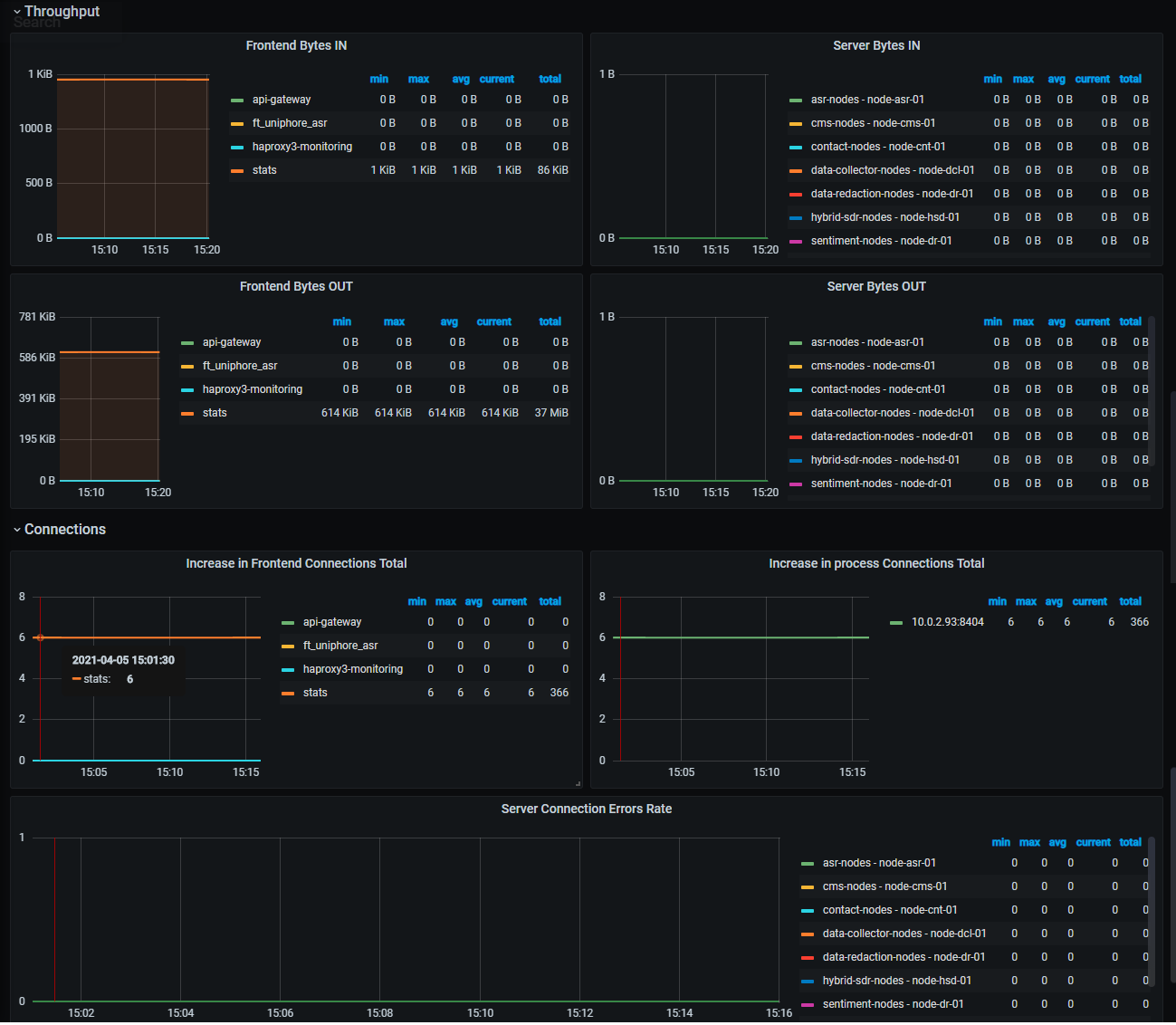The height and width of the screenshot is (1025, 1176).
Task: Open Server Connection Errors Rate panel menu
Action: point(587,809)
